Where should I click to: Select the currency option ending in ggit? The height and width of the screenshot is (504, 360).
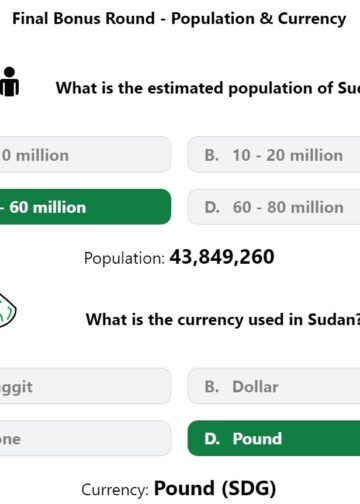tap(85, 386)
